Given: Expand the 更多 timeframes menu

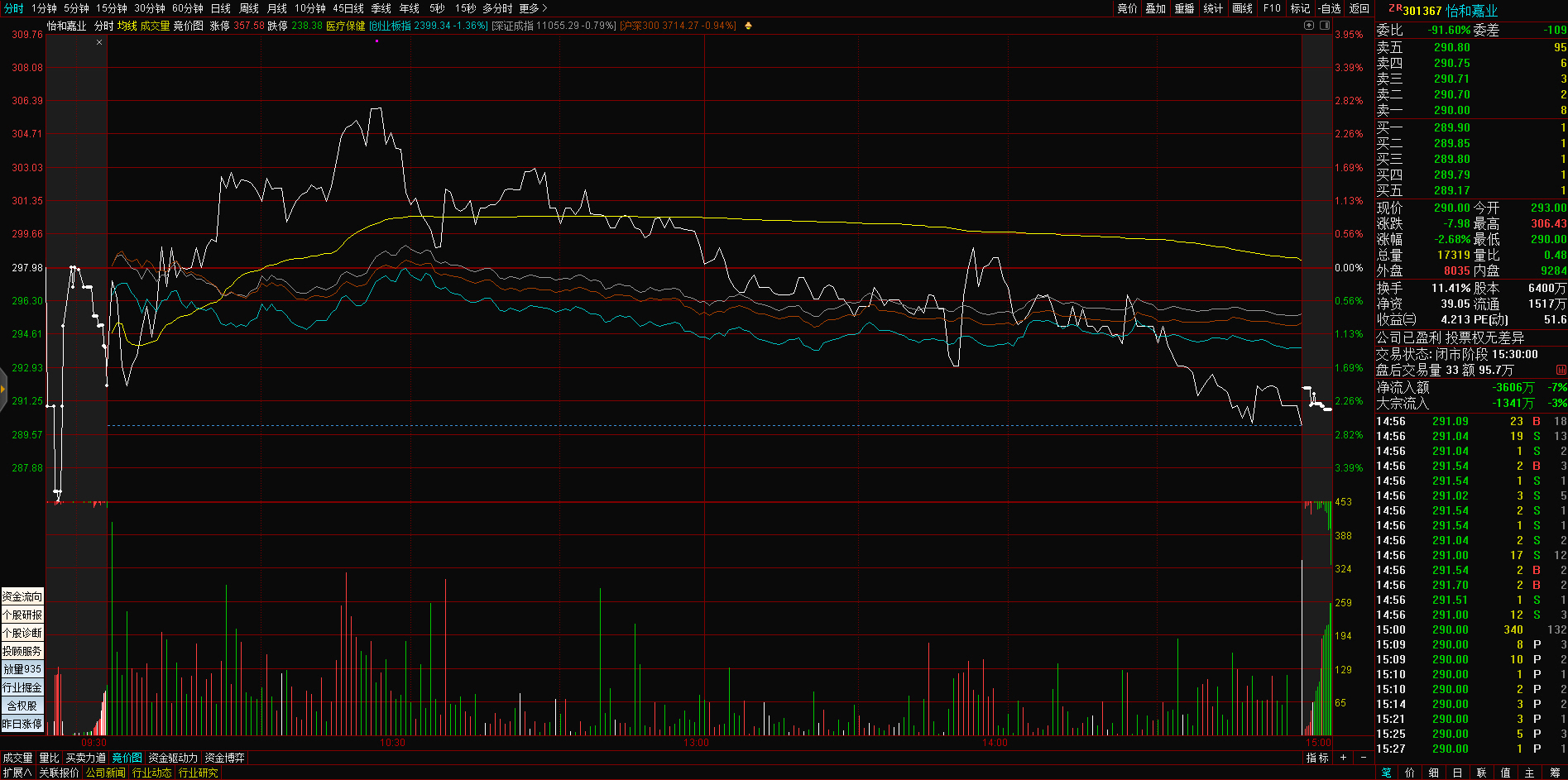Looking at the screenshot, I should (x=533, y=8).
